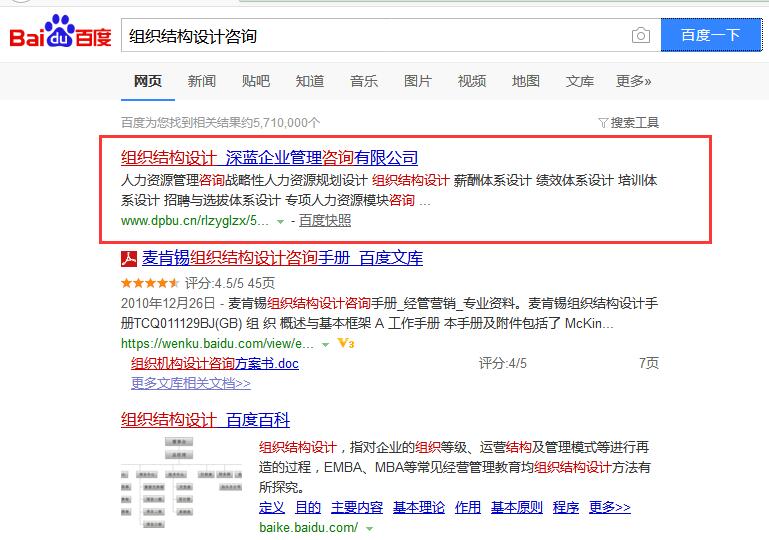Click 更多文库相关文档>> link
Image resolution: width=769 pixels, height=540 pixels.
coord(191,383)
